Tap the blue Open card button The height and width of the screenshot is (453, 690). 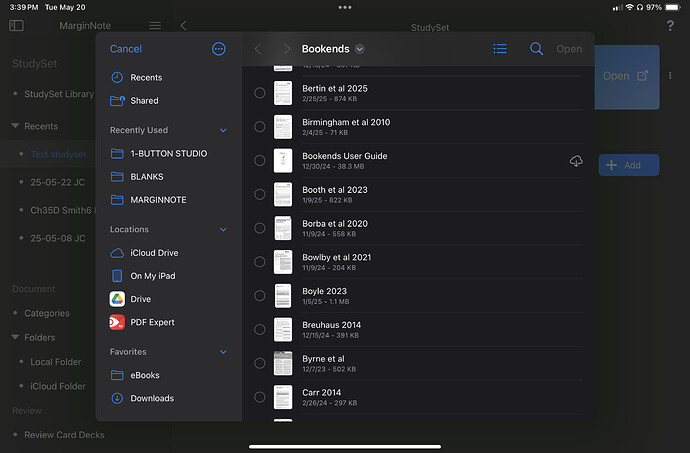627,77
